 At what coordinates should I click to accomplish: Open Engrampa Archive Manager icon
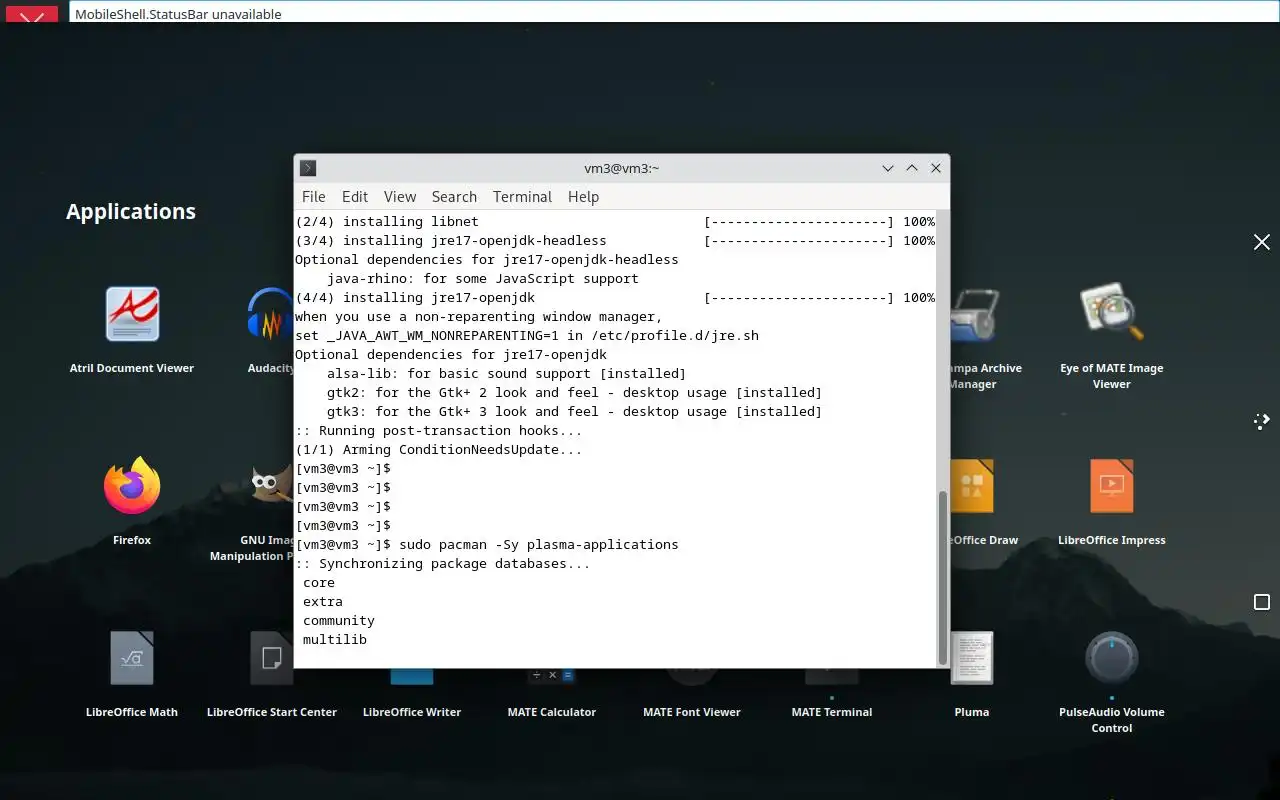pos(973,314)
